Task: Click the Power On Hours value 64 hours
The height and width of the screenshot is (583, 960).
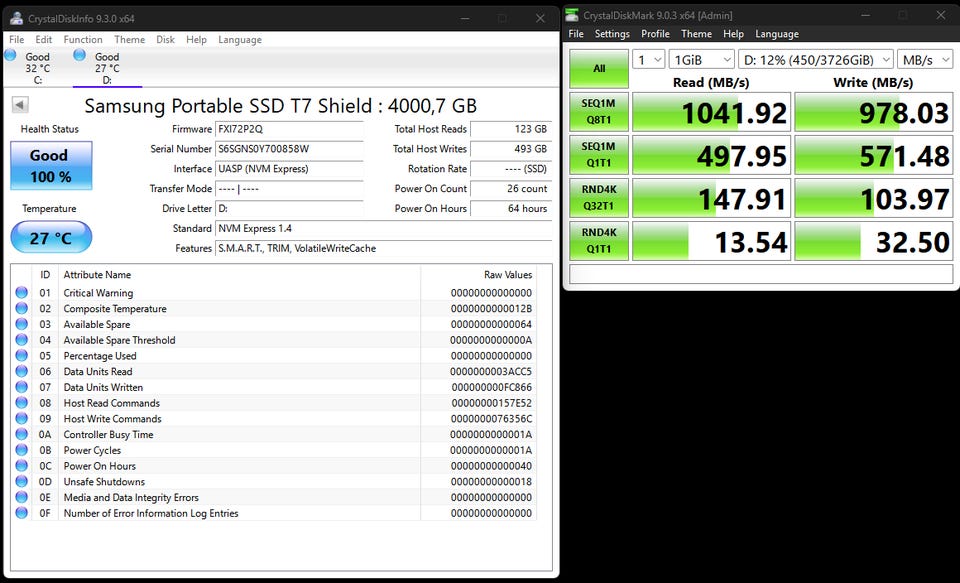Action: click(x=510, y=209)
